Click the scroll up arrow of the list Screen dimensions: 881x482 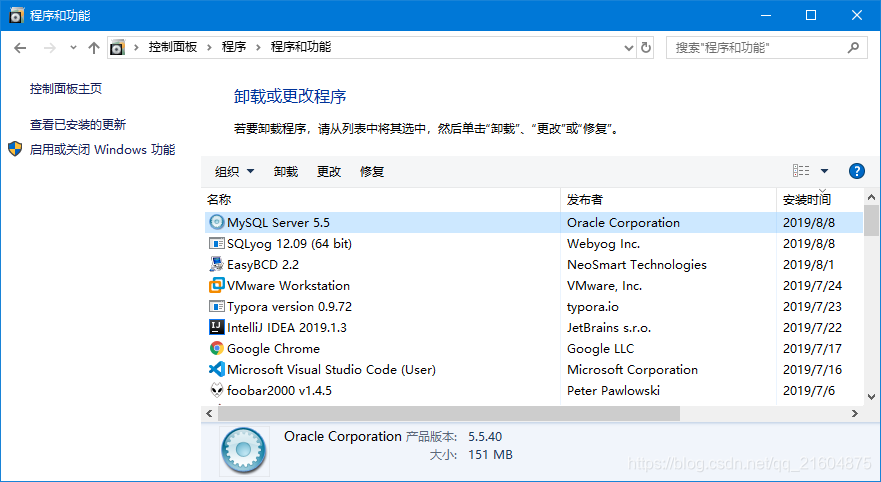871,197
